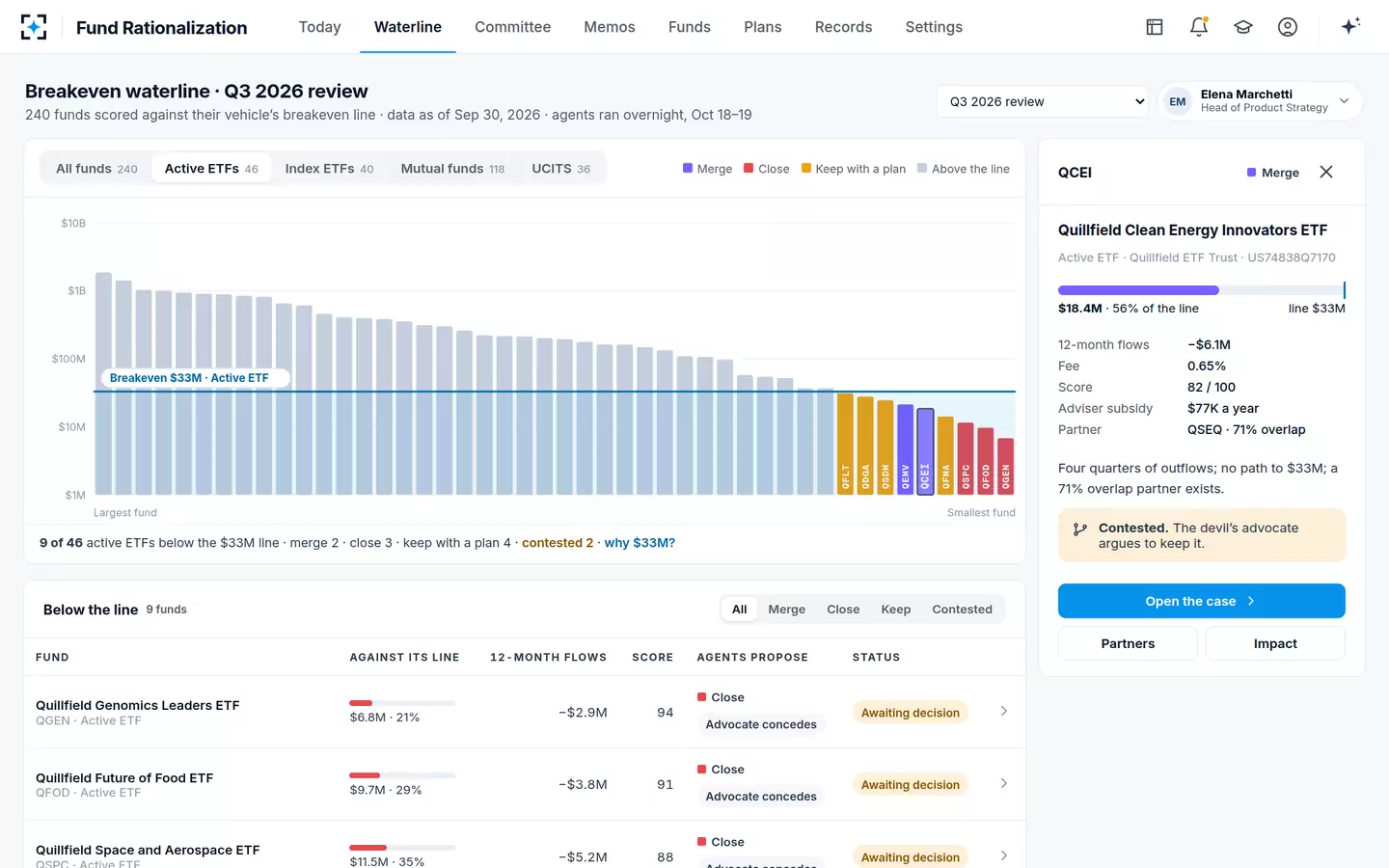Launch the AI sparkle assistant

[x=1350, y=26]
